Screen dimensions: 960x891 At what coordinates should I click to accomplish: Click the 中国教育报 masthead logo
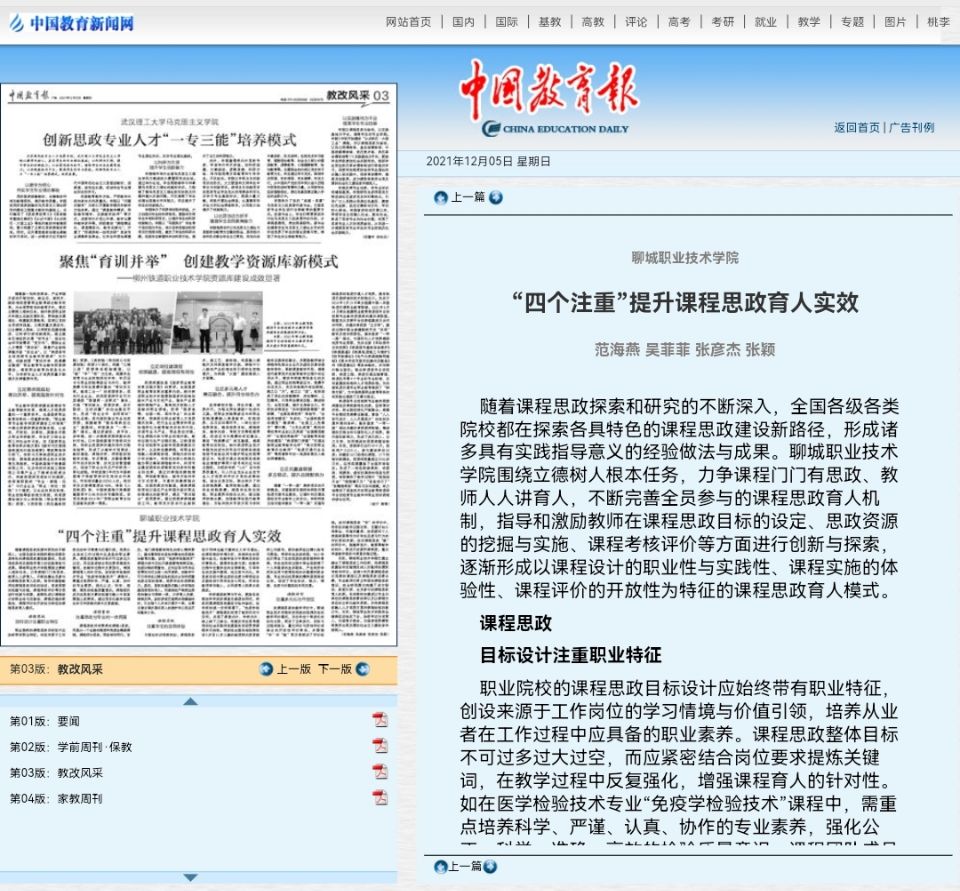click(x=548, y=95)
